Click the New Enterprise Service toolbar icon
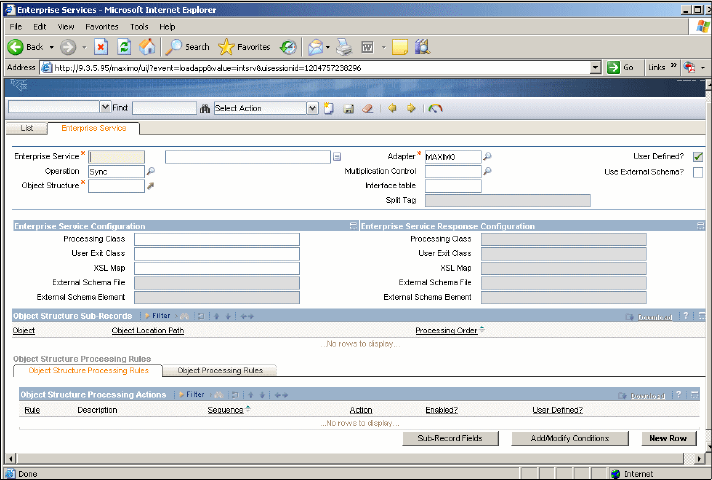This screenshot has width=712, height=480. pyautogui.click(x=328, y=108)
